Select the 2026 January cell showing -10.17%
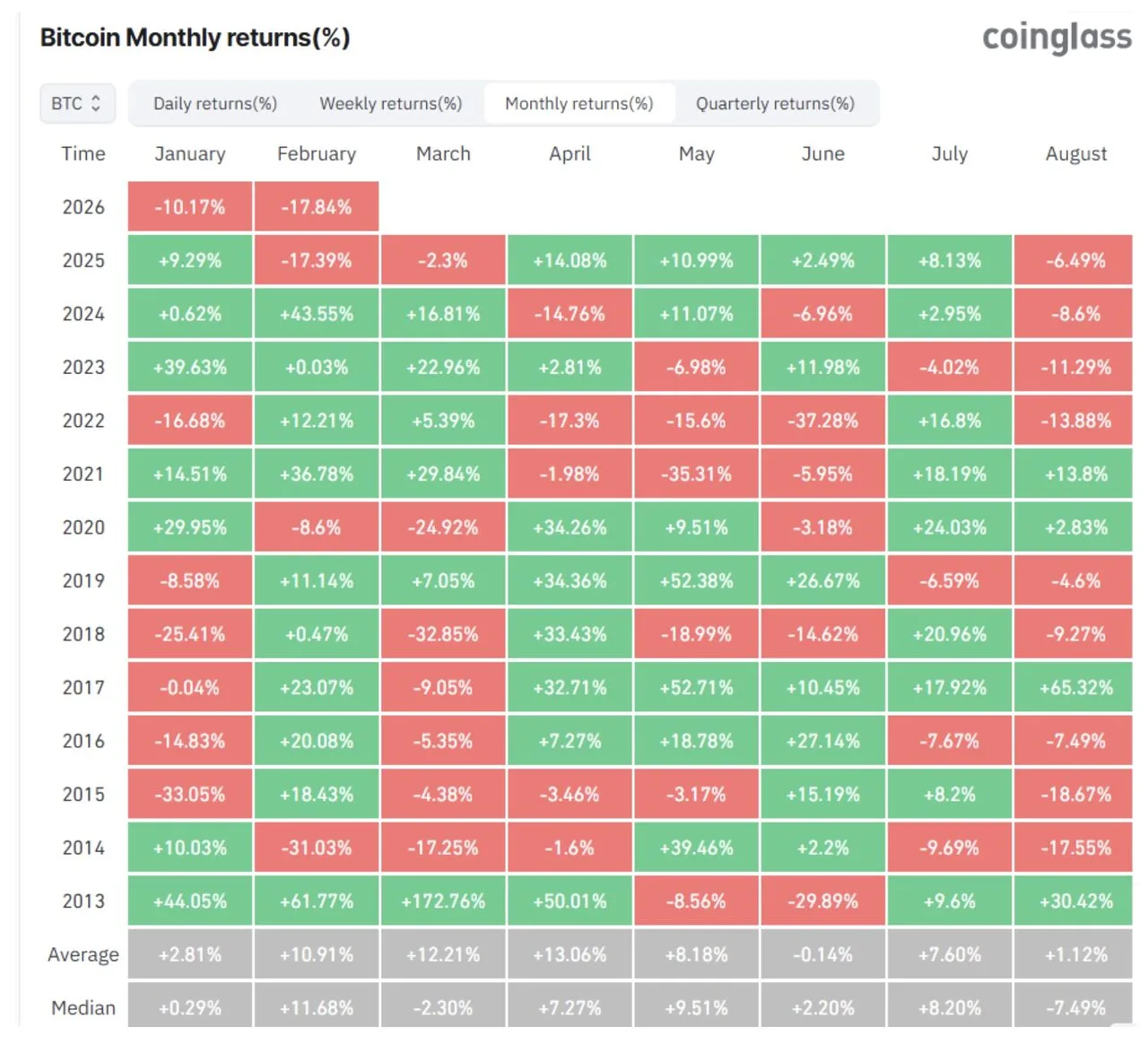Image resolution: width=1148 pixels, height=1044 pixels. [189, 206]
